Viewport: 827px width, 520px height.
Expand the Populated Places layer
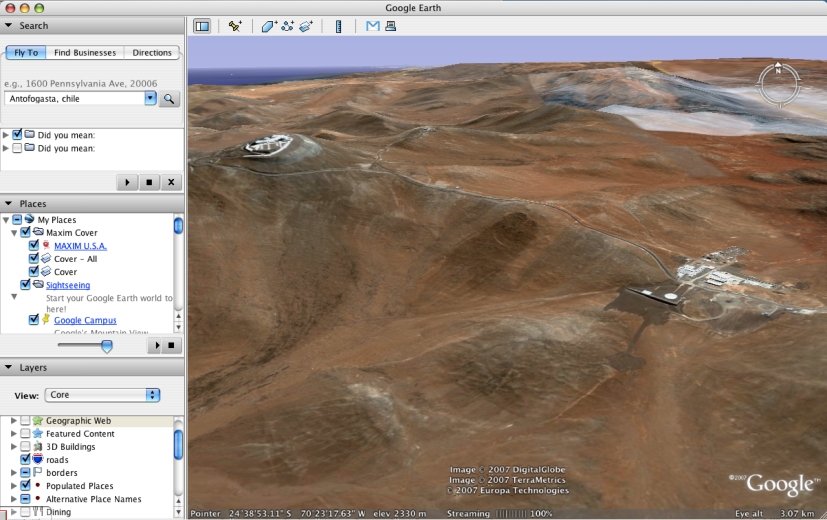[14, 486]
